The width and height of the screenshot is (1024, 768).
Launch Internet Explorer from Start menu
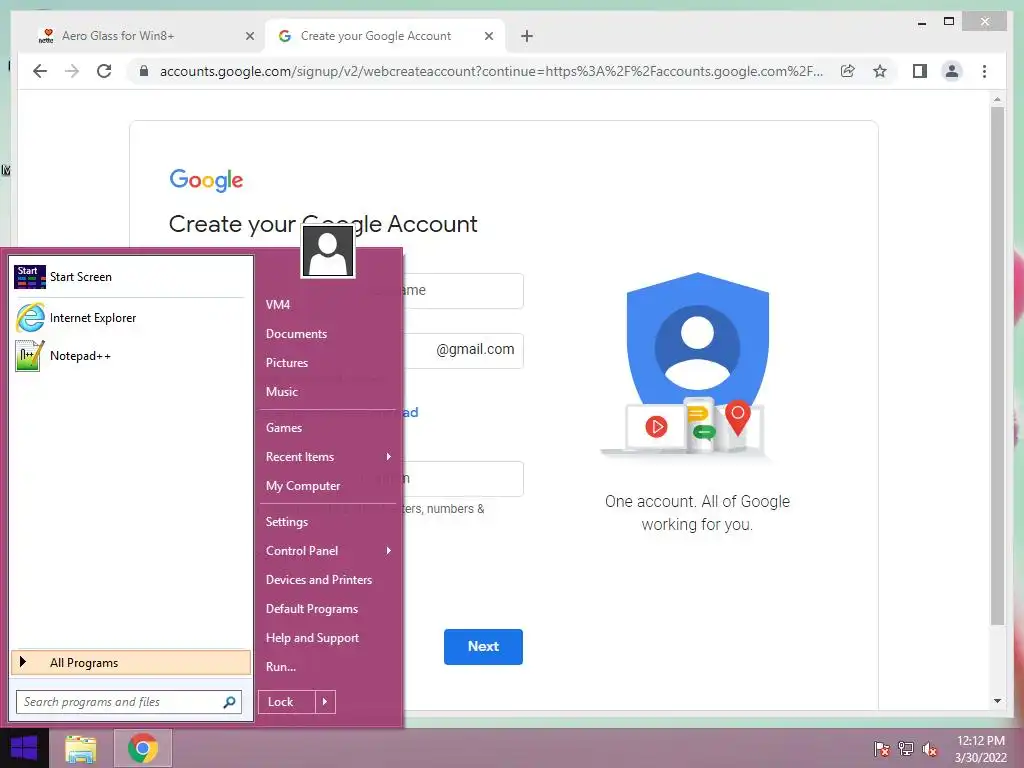(129, 318)
